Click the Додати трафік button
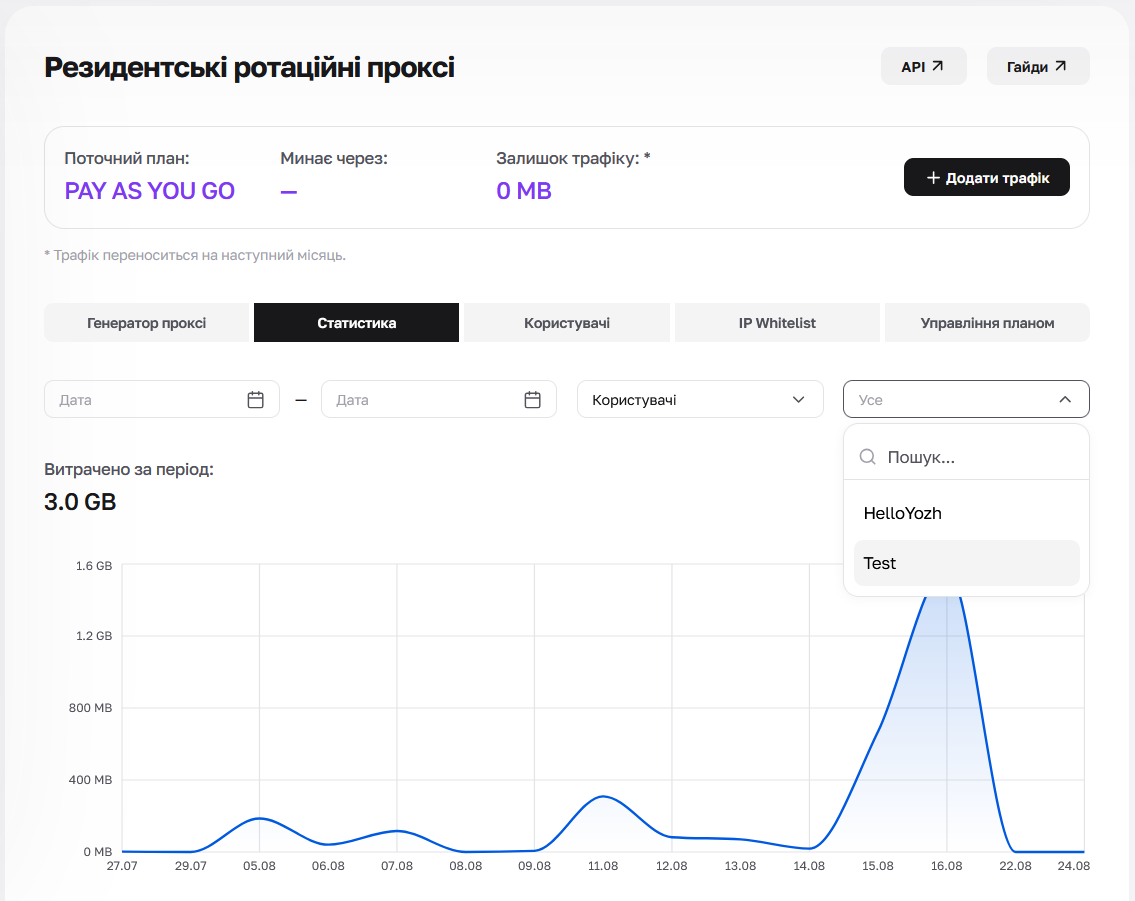This screenshot has height=901, width=1135. [987, 177]
